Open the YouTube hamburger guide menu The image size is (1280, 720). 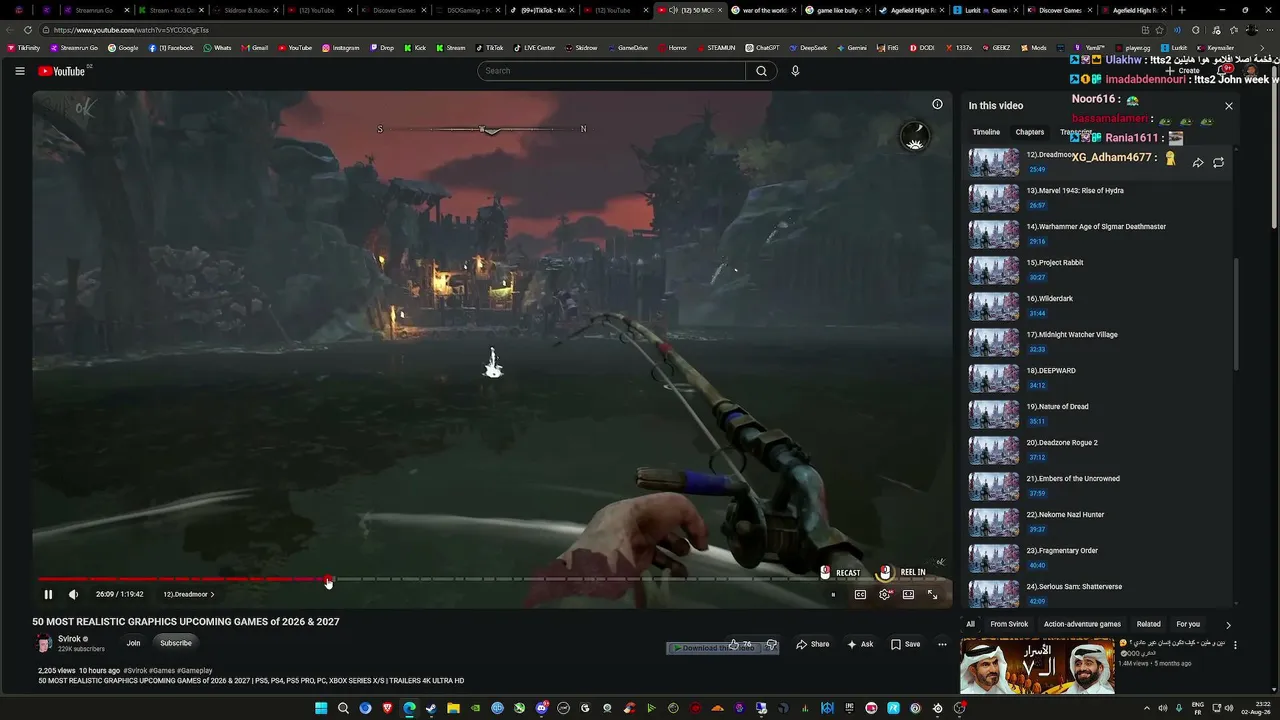19,71
